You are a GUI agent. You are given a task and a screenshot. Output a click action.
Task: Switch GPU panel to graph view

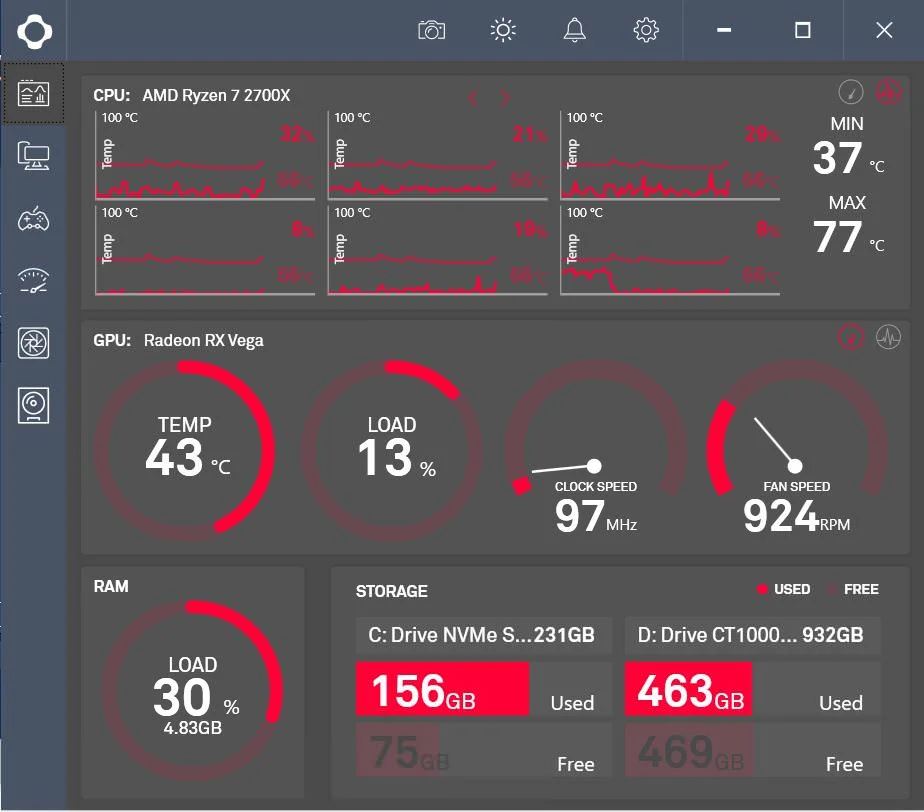point(888,337)
